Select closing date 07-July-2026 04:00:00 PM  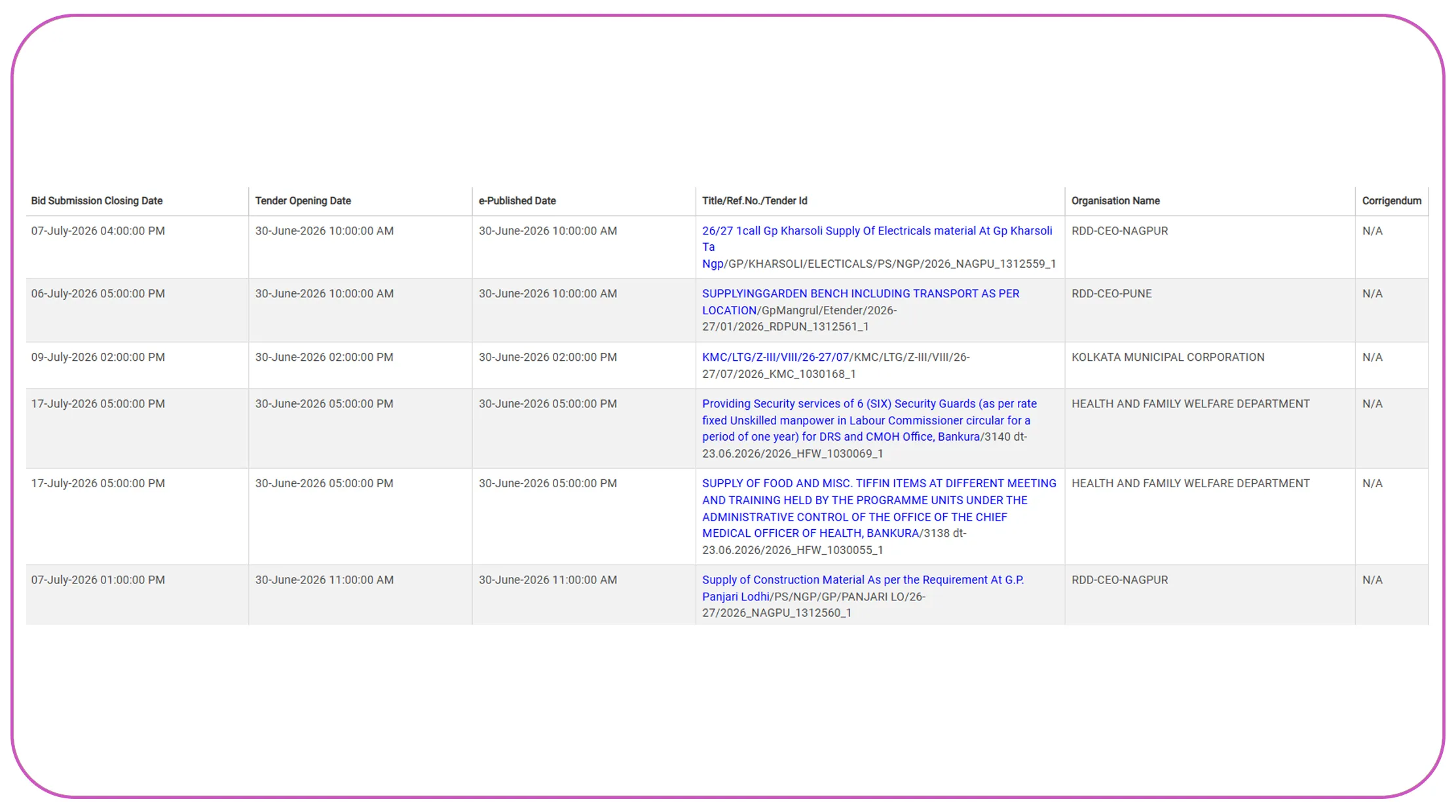click(98, 231)
